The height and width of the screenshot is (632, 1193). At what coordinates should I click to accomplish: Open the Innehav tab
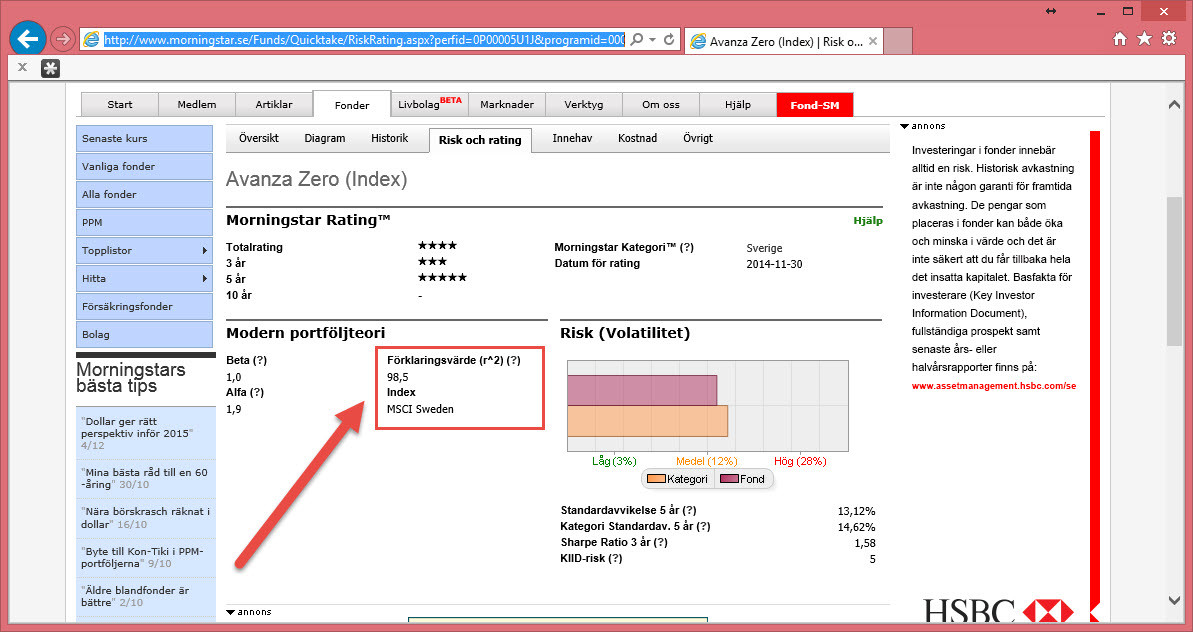point(572,139)
